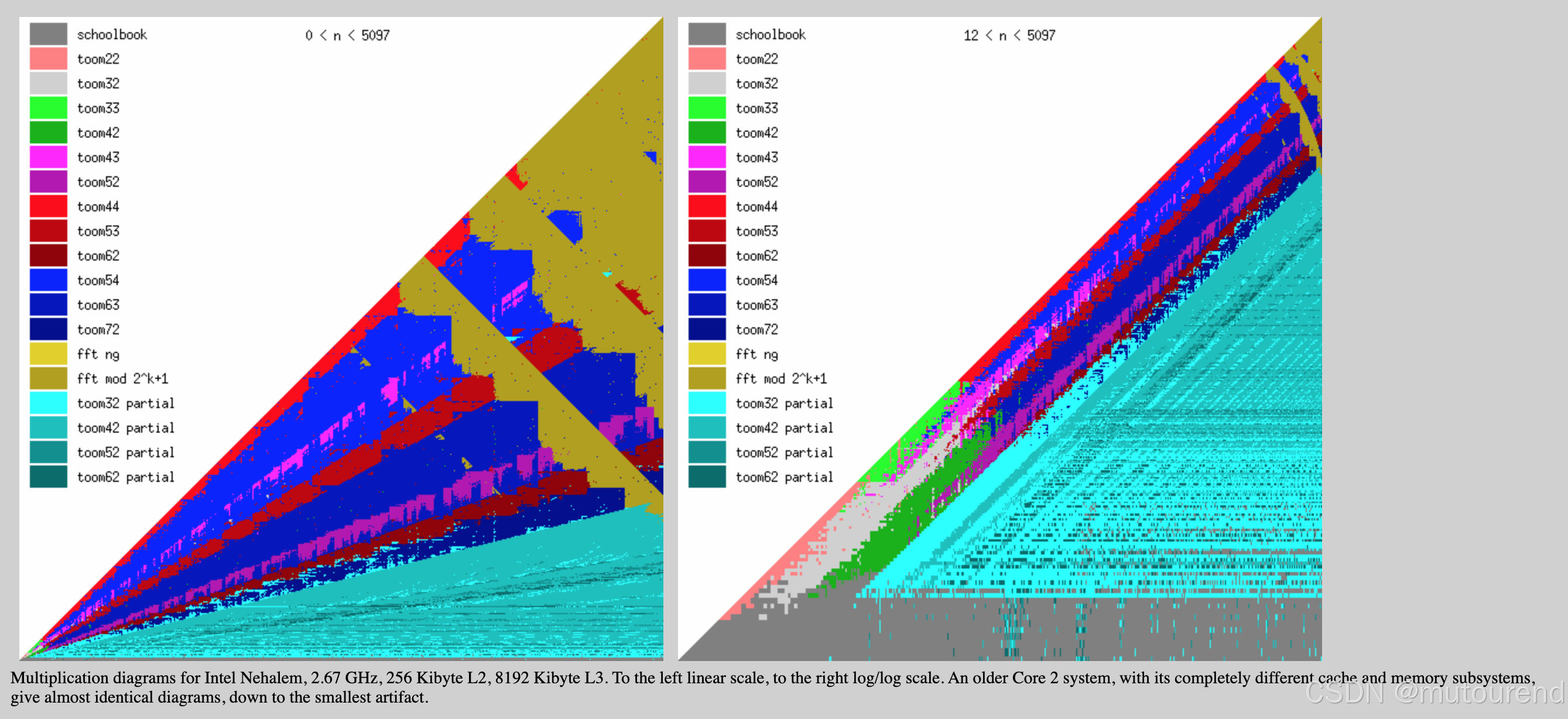
Task: Click the toom43 magenta swatch in left legend
Action: coord(48,157)
